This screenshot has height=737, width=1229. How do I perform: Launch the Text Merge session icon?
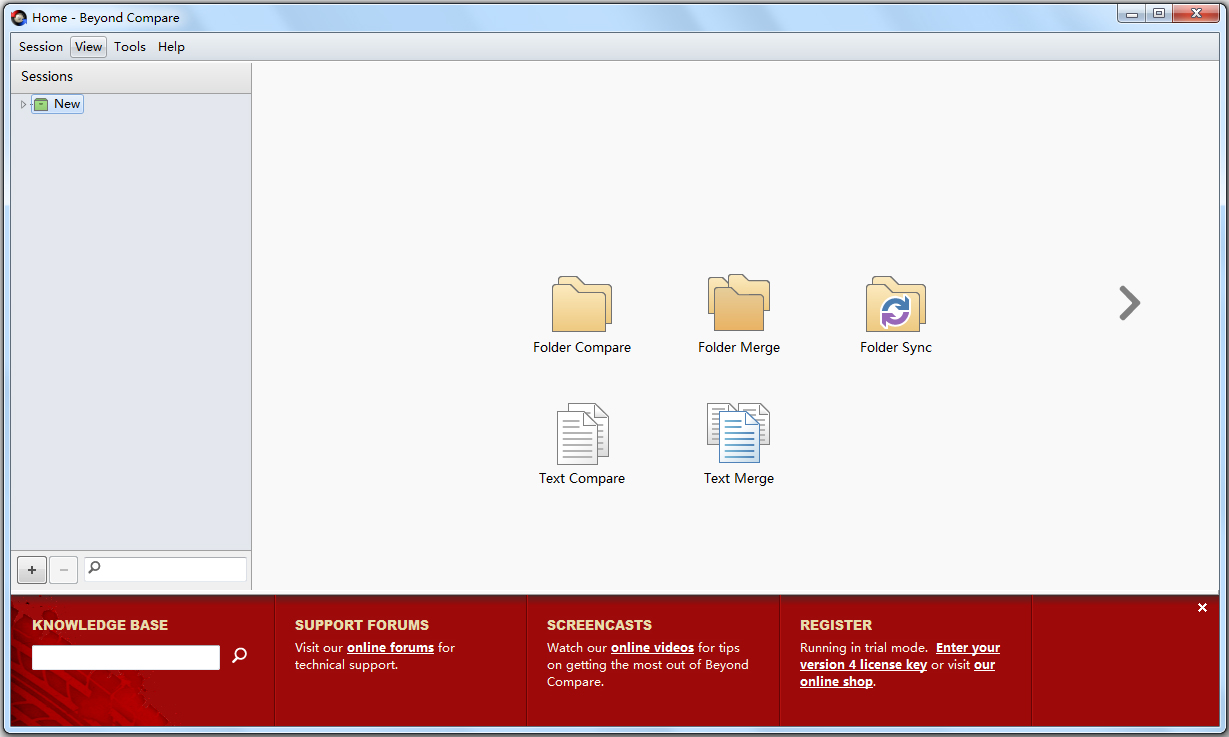click(x=739, y=433)
